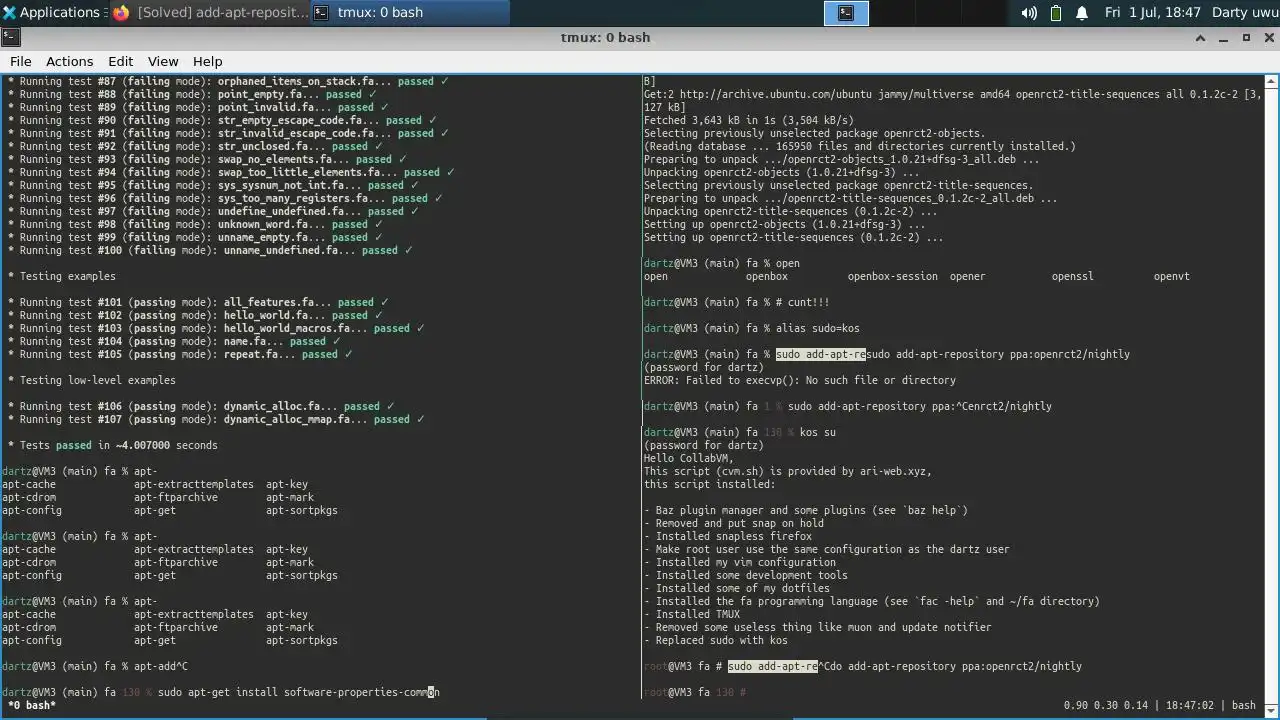Close the tmux terminal window

coord(1268,38)
